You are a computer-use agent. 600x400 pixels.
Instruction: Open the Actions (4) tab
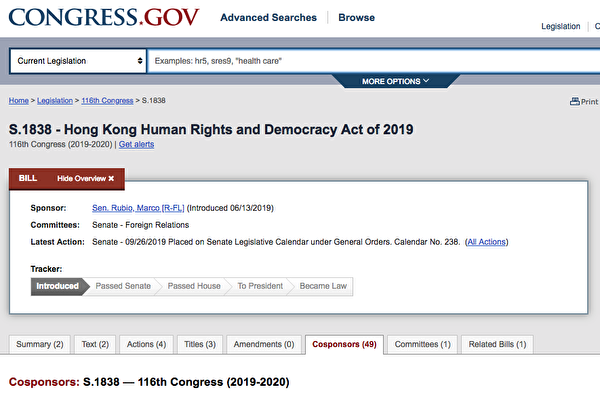click(x=147, y=344)
